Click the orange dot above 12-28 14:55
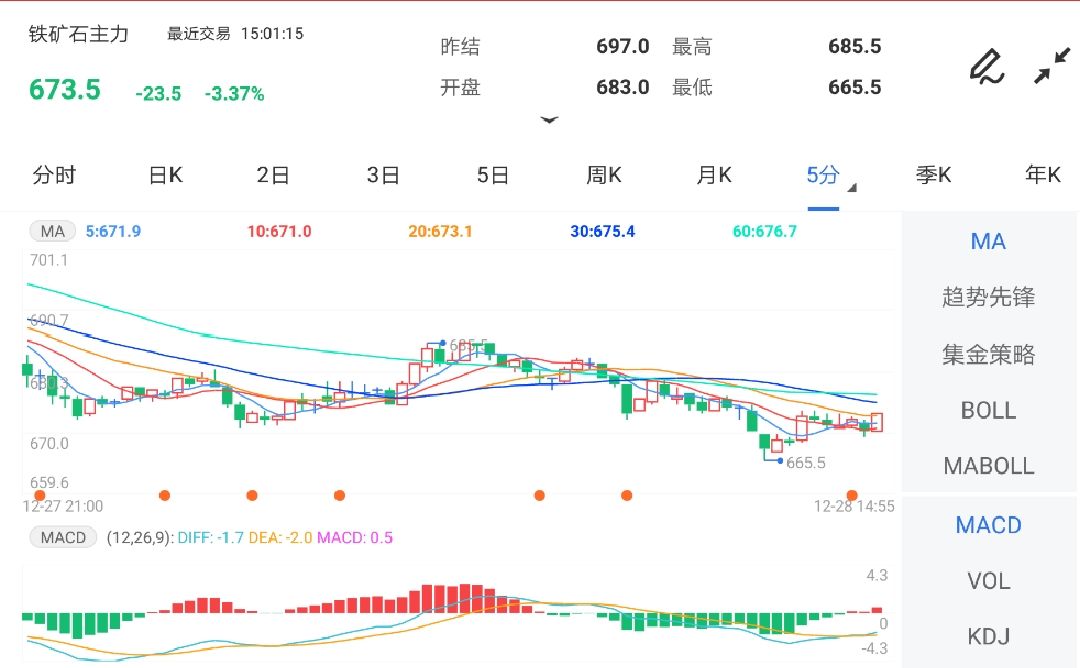The image size is (1080, 668). (852, 495)
